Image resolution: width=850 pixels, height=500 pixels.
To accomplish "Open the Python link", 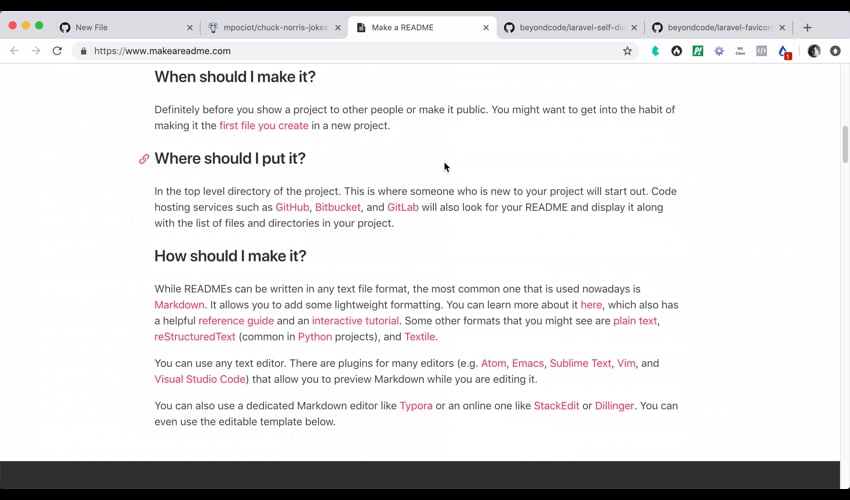I will pyautogui.click(x=315, y=336).
